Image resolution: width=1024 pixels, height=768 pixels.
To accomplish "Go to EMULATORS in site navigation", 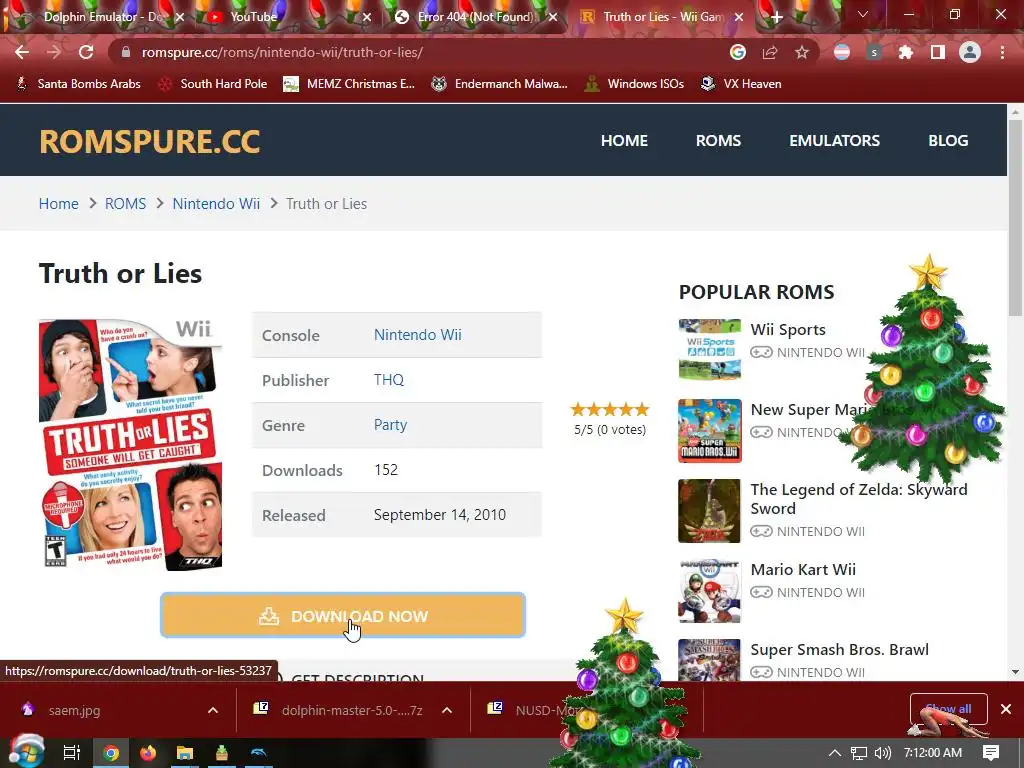I will (x=835, y=140).
